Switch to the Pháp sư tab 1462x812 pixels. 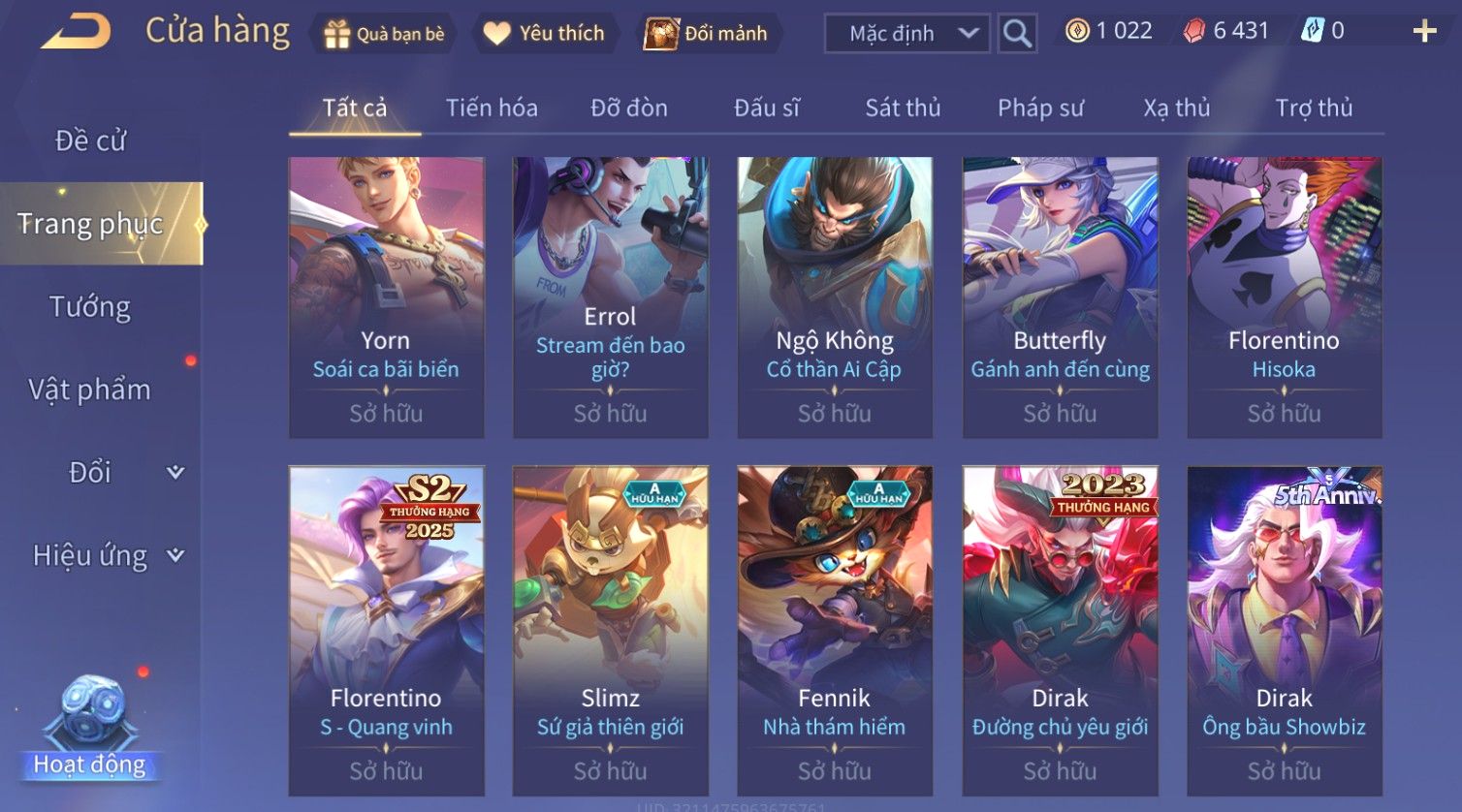[1040, 108]
